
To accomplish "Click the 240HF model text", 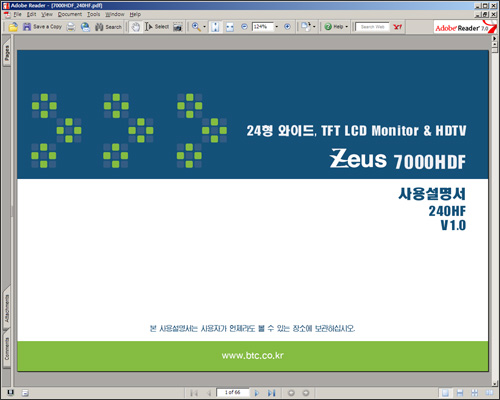I will pyautogui.click(x=447, y=211).
